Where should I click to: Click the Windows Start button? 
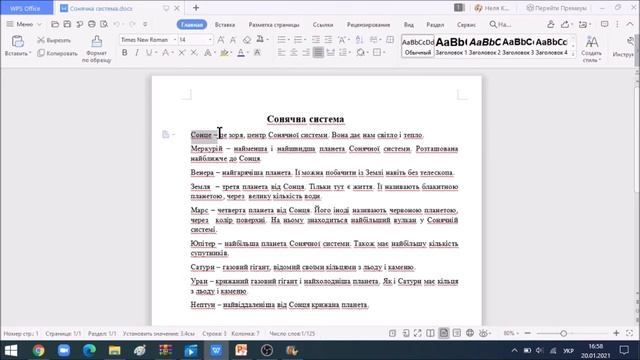tap(11, 351)
